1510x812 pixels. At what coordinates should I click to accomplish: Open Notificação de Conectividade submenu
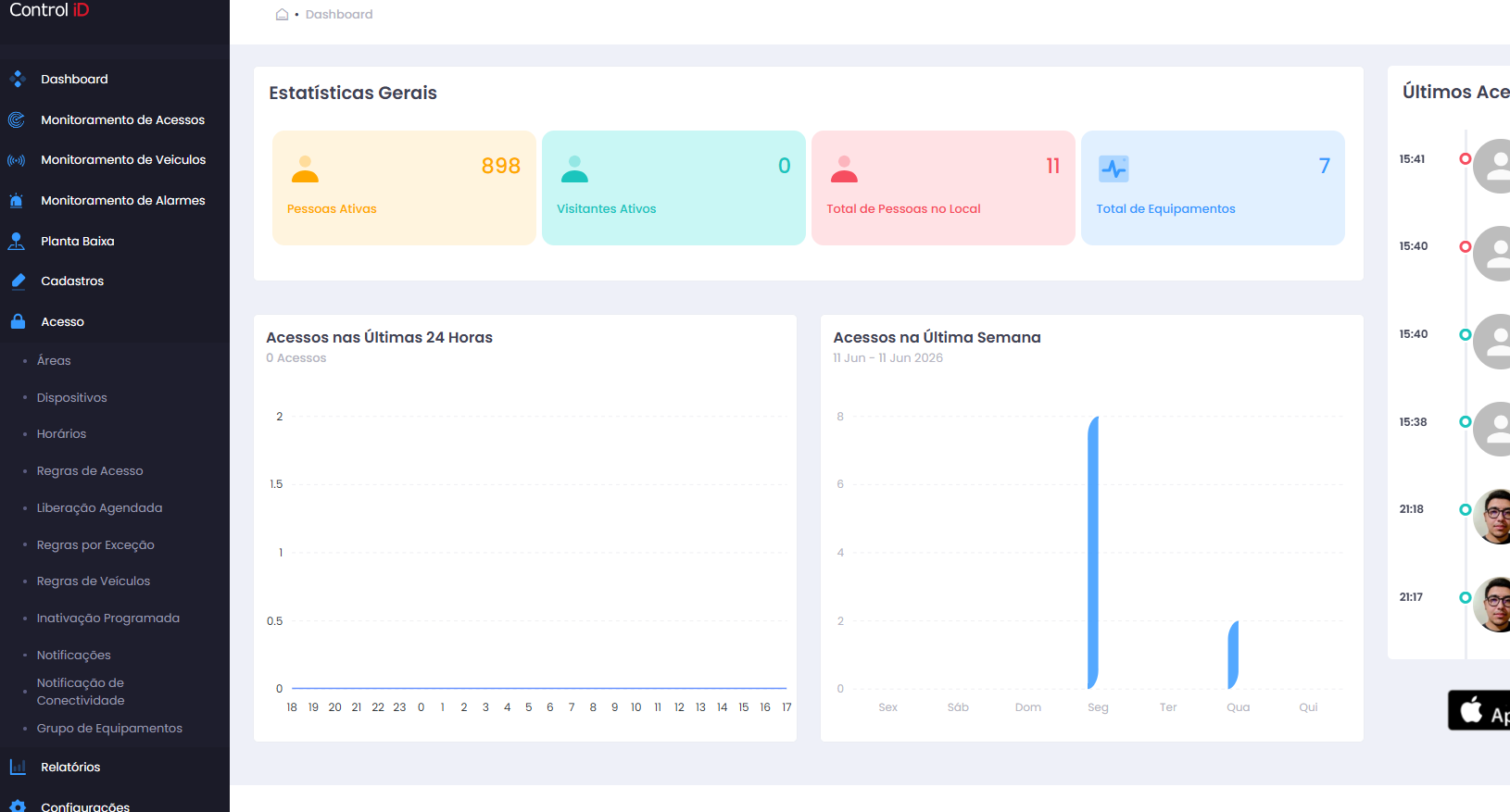(x=81, y=692)
